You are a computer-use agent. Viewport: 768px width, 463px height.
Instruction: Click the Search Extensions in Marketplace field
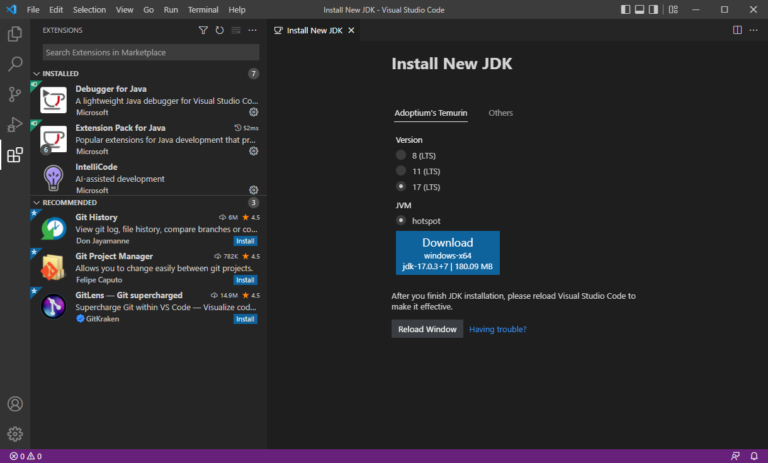(x=150, y=52)
